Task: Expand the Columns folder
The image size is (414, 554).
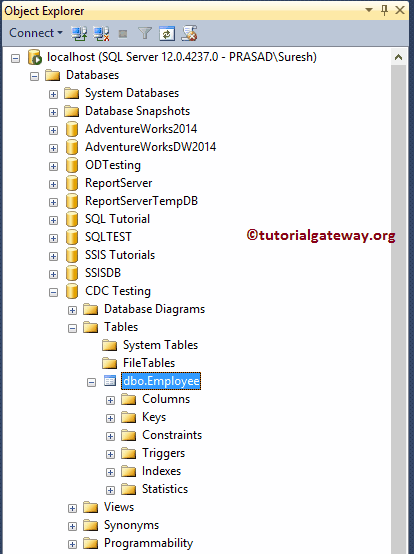Action: coord(111,401)
